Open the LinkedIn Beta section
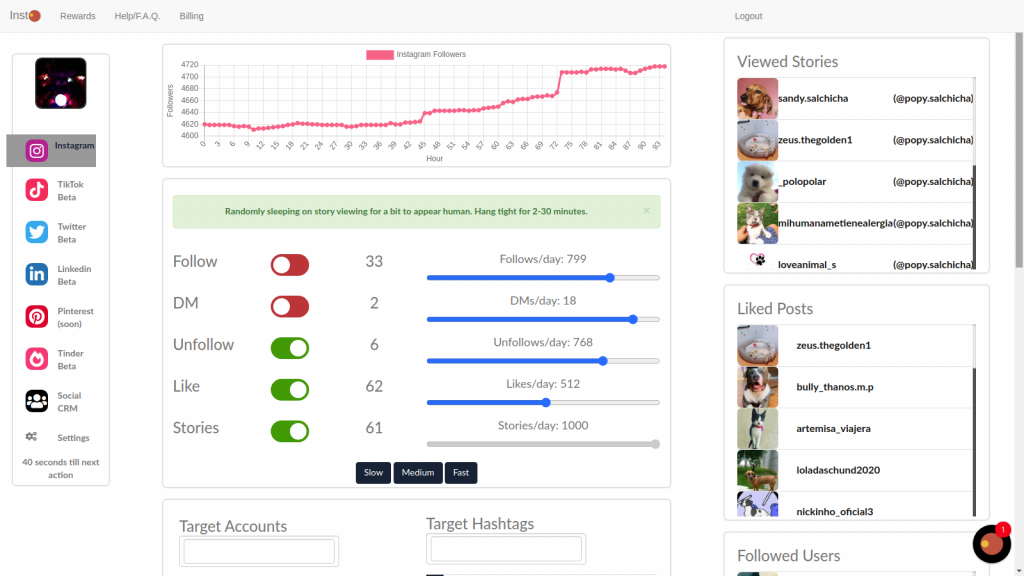1024x576 pixels. click(36, 275)
